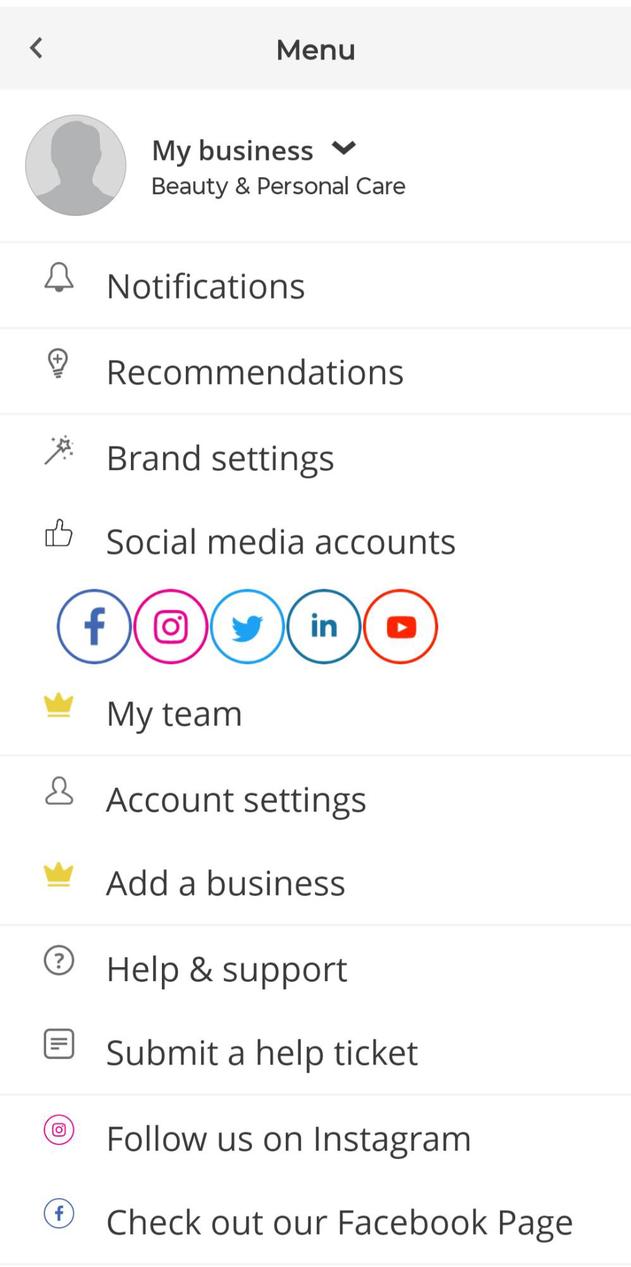Expand the My business dropdown chevron
This screenshot has width=631, height=1267.
344,149
